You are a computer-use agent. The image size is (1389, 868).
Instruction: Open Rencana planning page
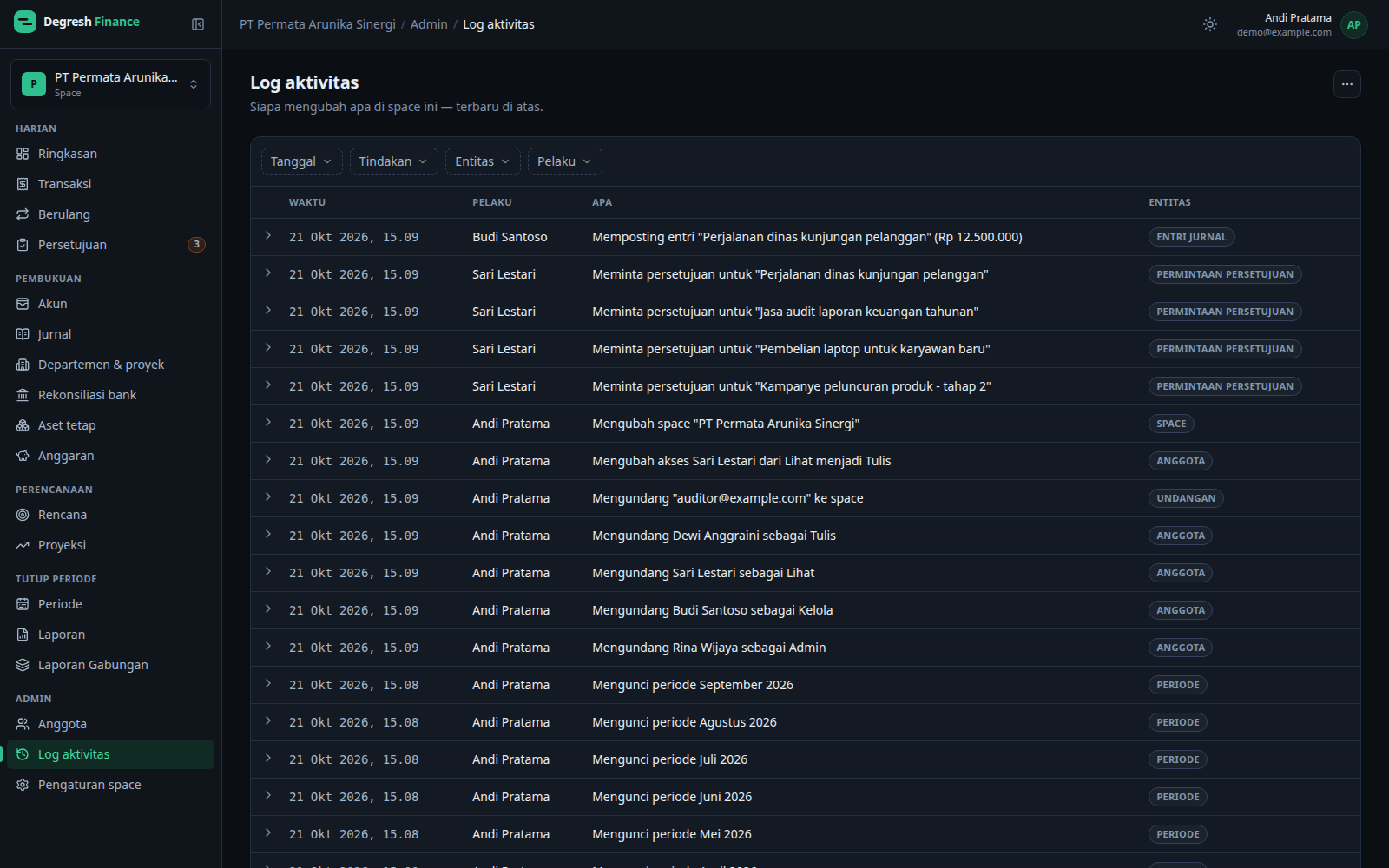(x=110, y=515)
